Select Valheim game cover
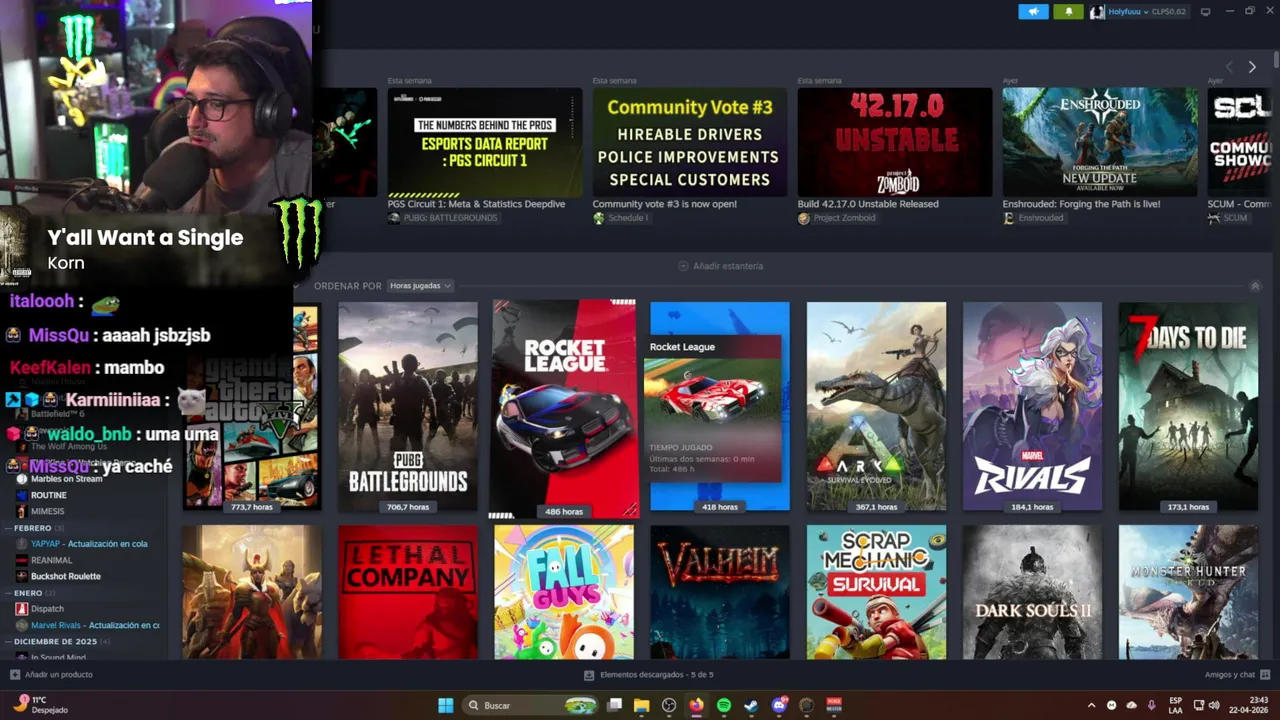This screenshot has height=720, width=1280. [x=720, y=592]
